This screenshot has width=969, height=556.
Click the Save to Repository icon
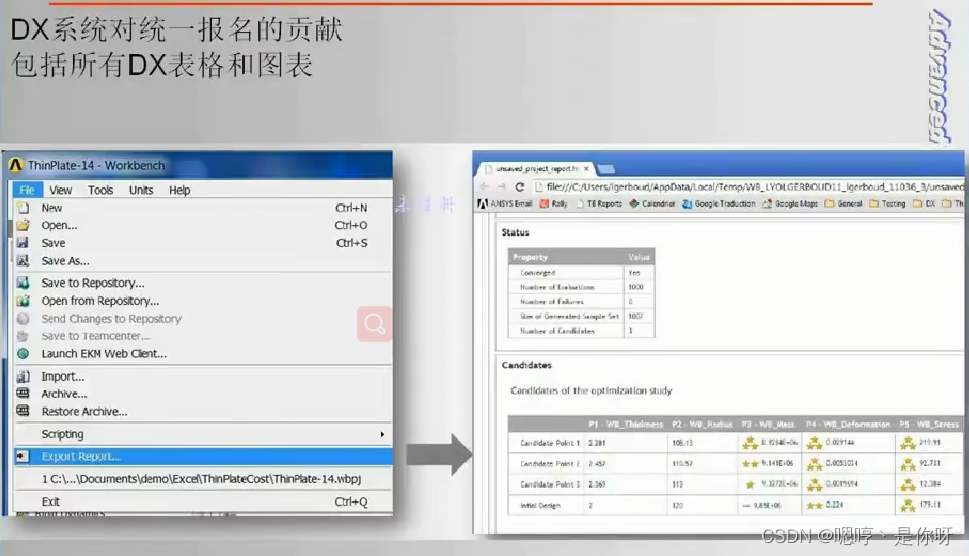[23, 283]
